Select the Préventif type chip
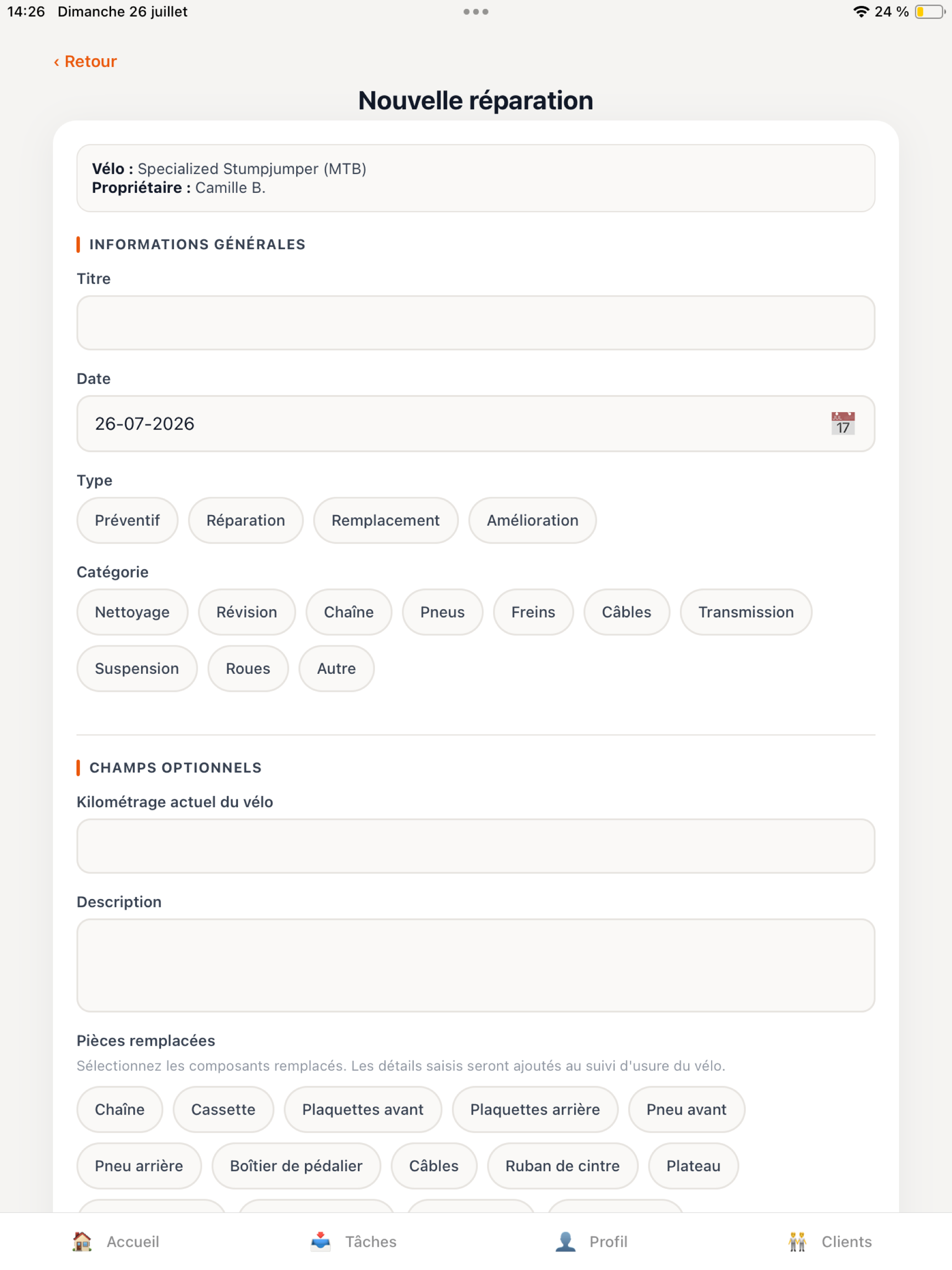This screenshot has width=952, height=1270. pyautogui.click(x=127, y=520)
